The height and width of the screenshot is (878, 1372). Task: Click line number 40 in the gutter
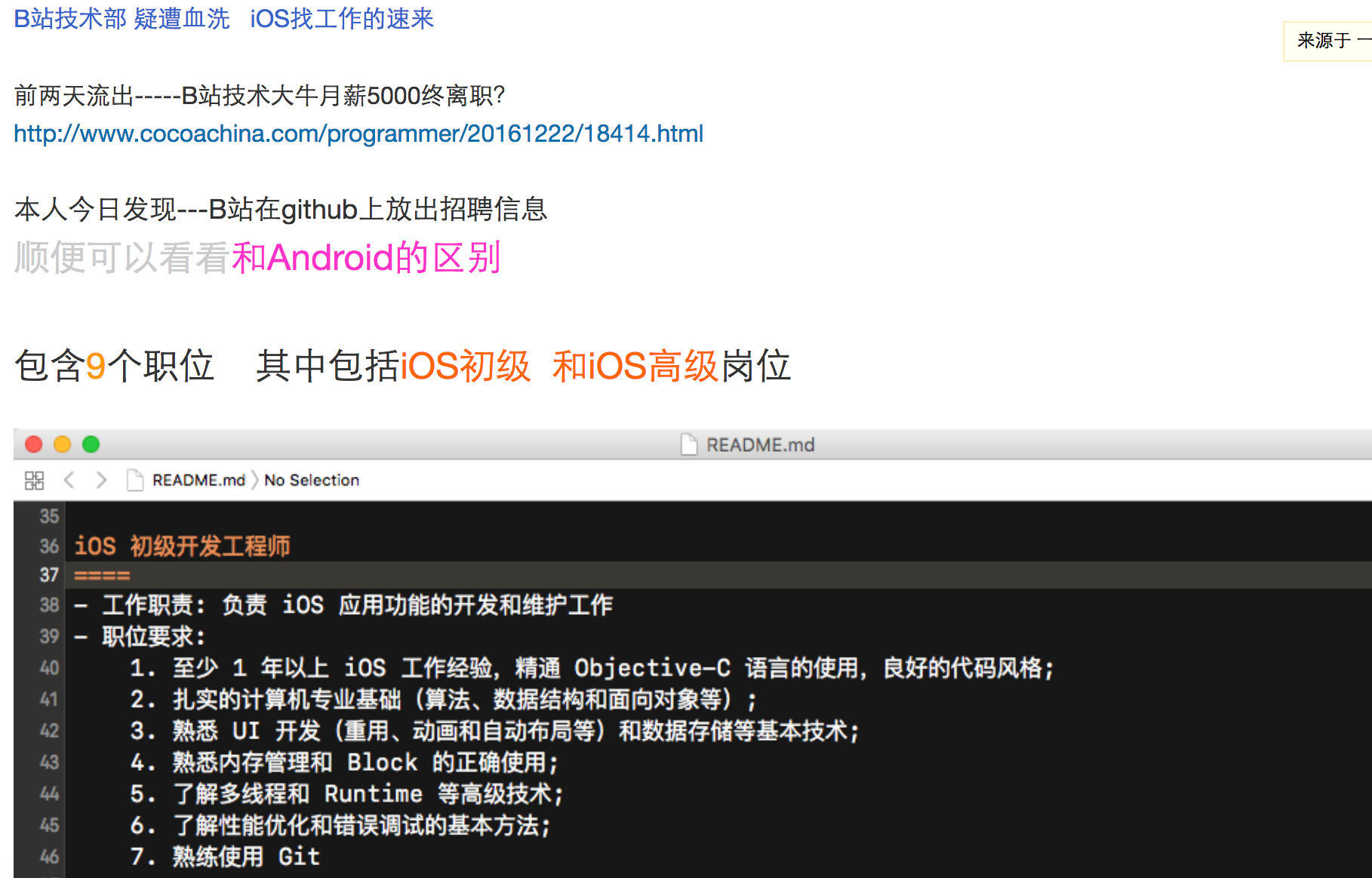(49, 668)
